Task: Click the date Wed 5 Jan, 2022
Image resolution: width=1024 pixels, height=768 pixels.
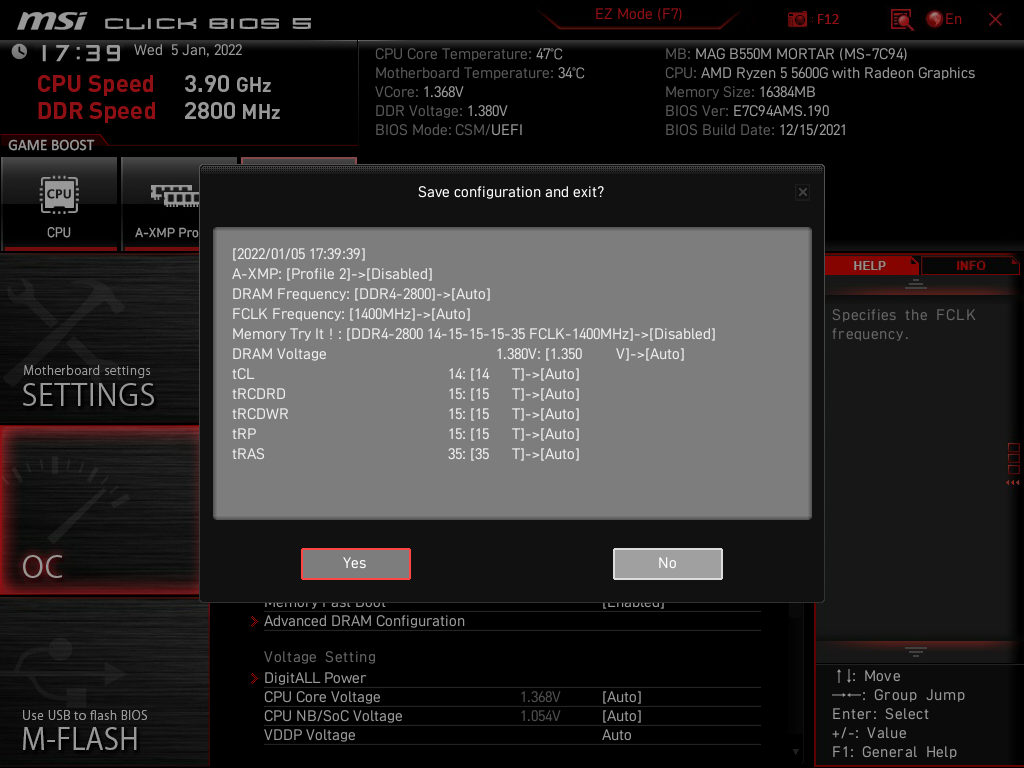Action: tap(188, 50)
